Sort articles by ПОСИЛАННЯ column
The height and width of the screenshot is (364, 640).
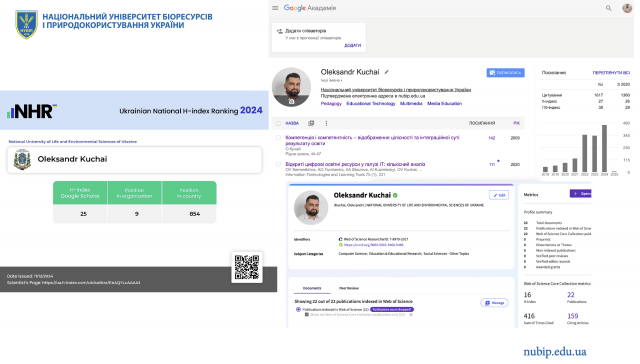click(482, 123)
